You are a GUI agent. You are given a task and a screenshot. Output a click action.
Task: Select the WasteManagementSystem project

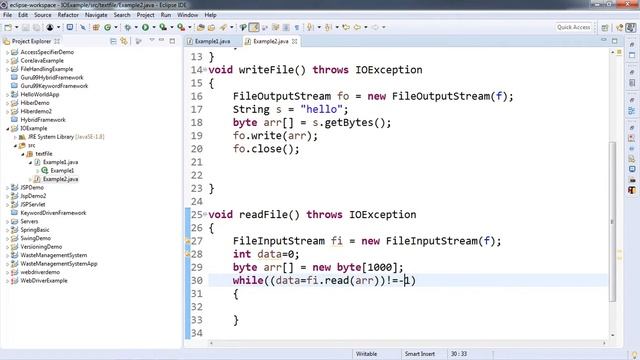[53, 255]
